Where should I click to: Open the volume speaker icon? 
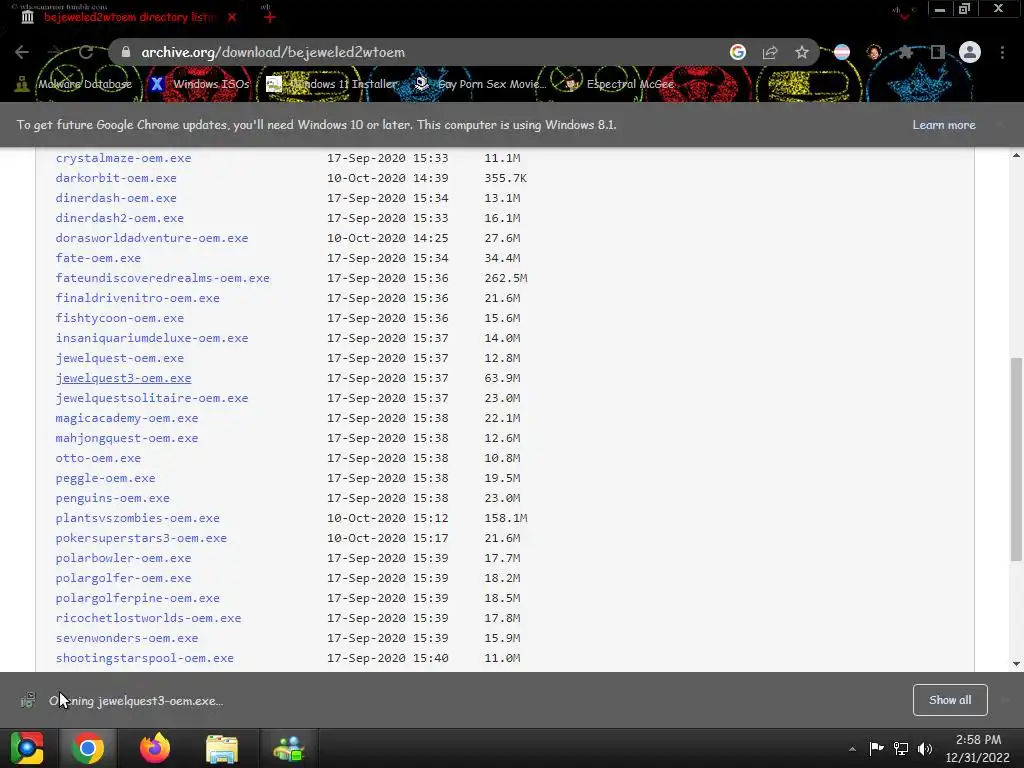tap(925, 748)
